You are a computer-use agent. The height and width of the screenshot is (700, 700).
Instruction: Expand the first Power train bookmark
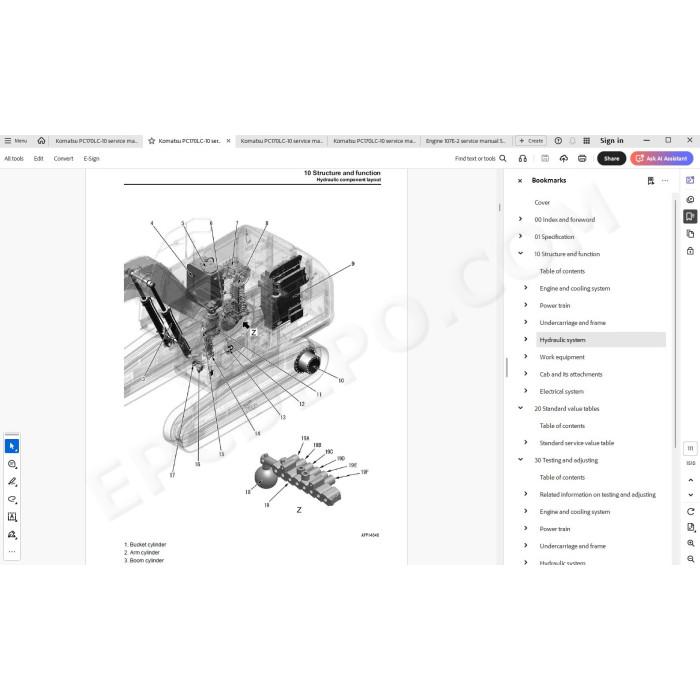[525, 305]
